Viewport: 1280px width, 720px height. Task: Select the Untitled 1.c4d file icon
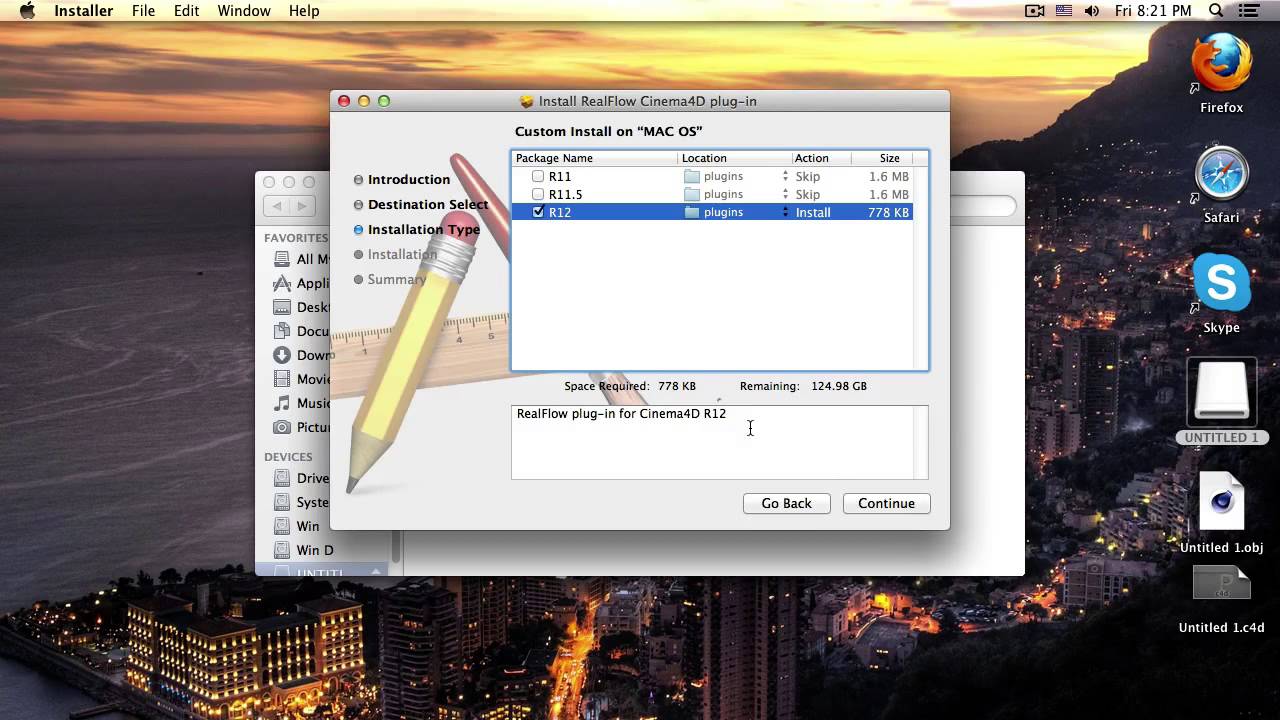1221,585
